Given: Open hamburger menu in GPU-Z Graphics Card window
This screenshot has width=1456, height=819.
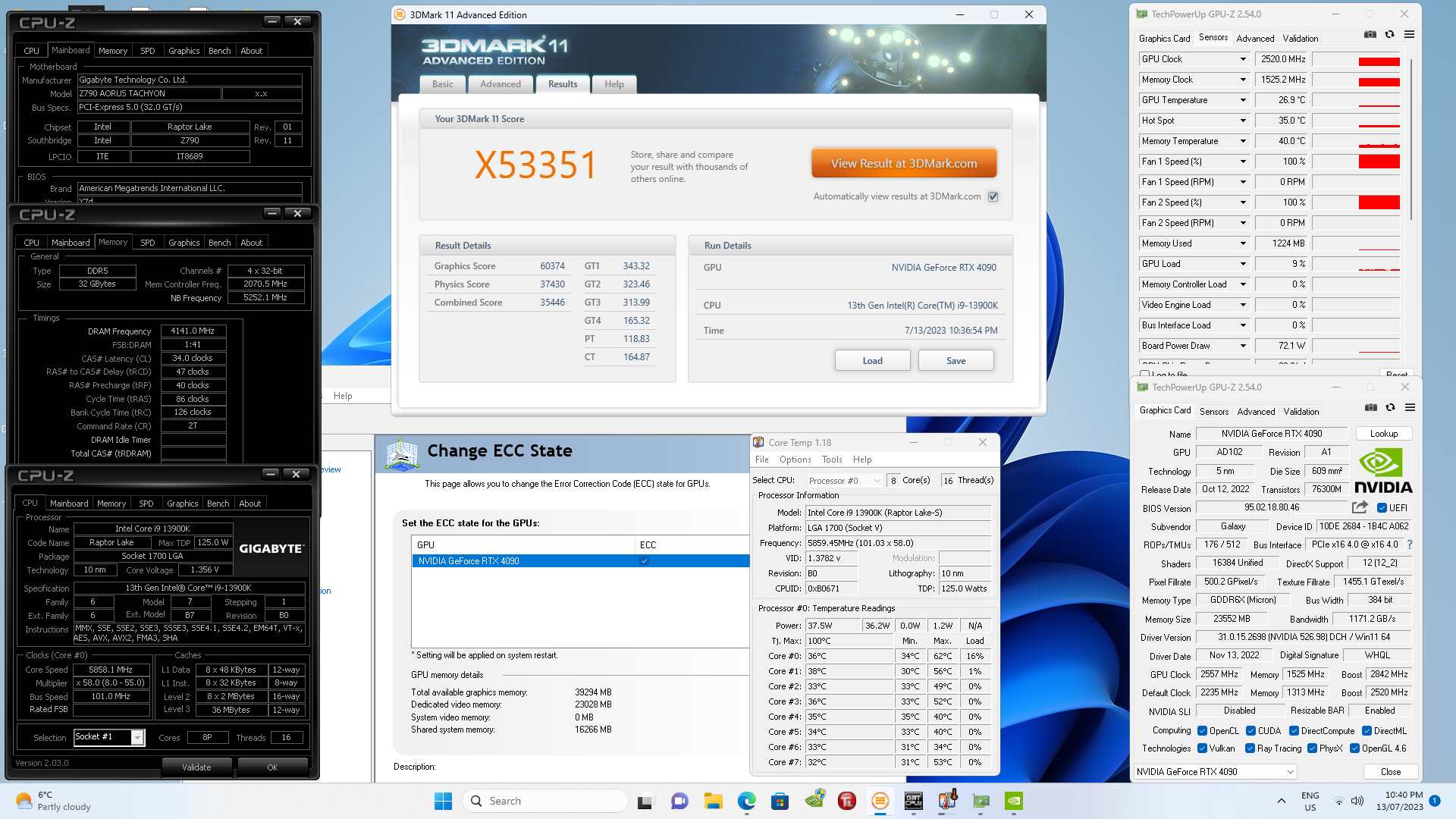Looking at the screenshot, I should pos(1410,407).
